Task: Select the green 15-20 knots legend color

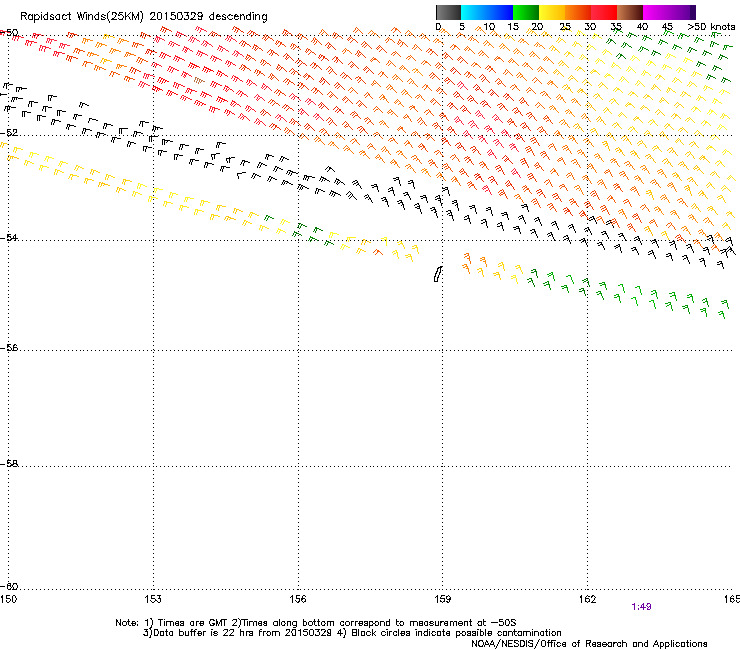Action: [526, 12]
